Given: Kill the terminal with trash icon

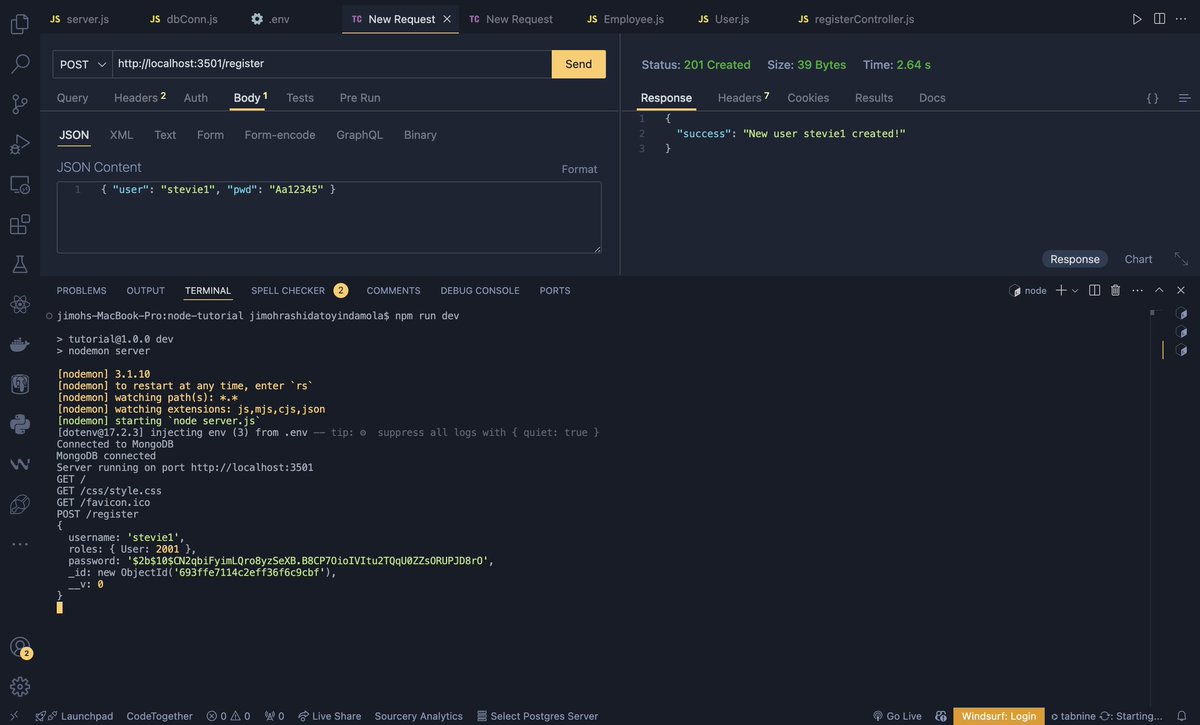Looking at the screenshot, I should pyautogui.click(x=1116, y=290).
